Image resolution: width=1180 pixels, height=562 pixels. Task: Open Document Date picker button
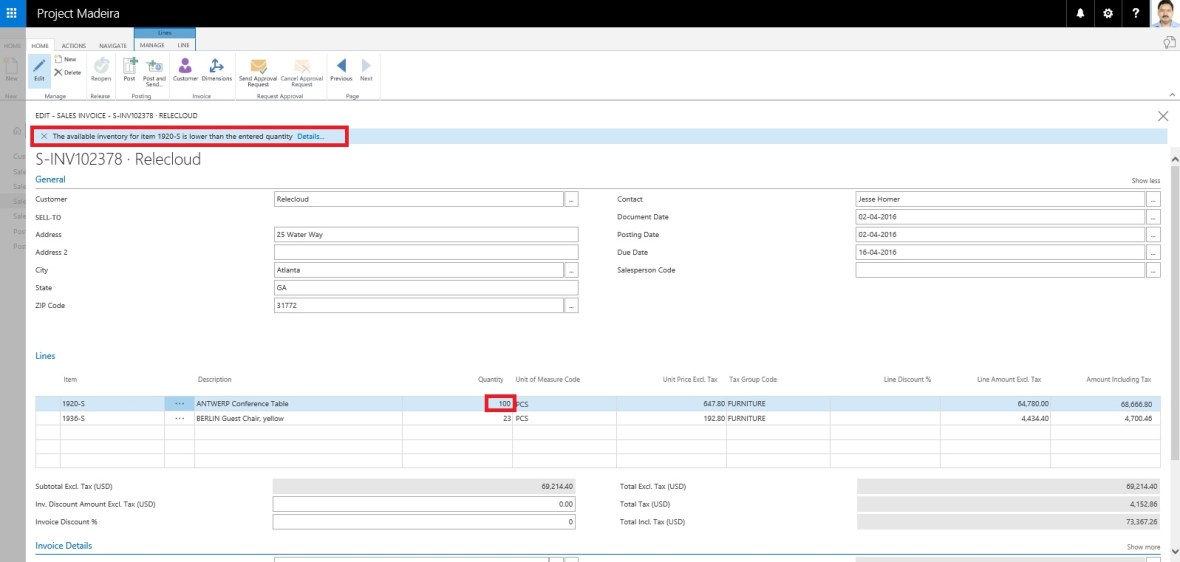(x=1153, y=217)
